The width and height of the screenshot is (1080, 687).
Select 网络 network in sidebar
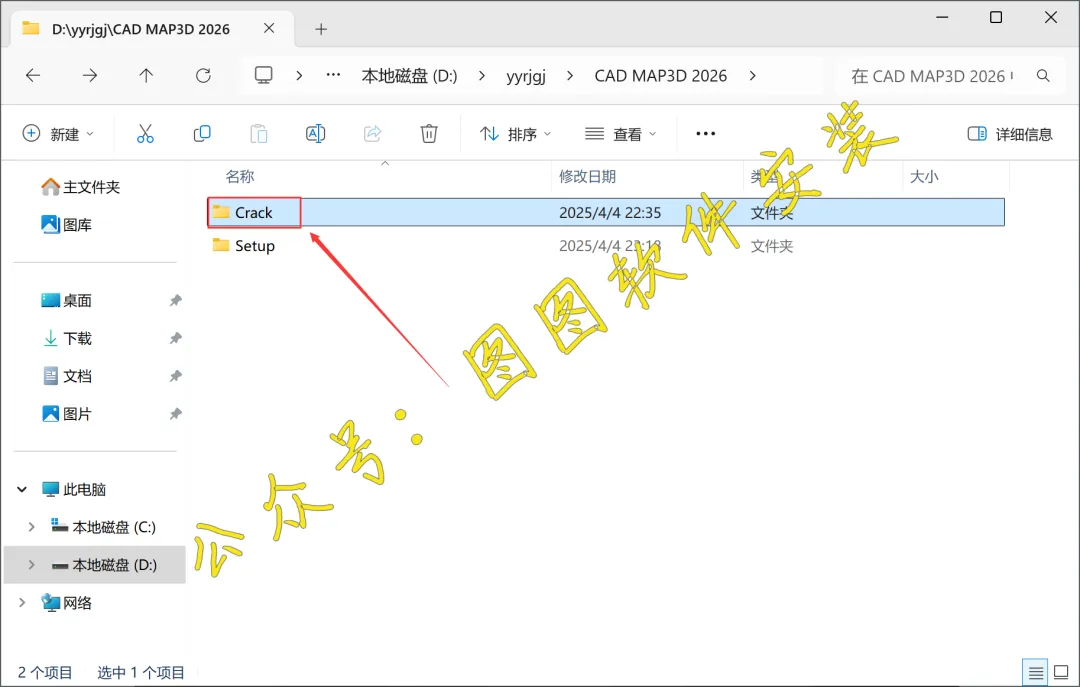(x=66, y=603)
